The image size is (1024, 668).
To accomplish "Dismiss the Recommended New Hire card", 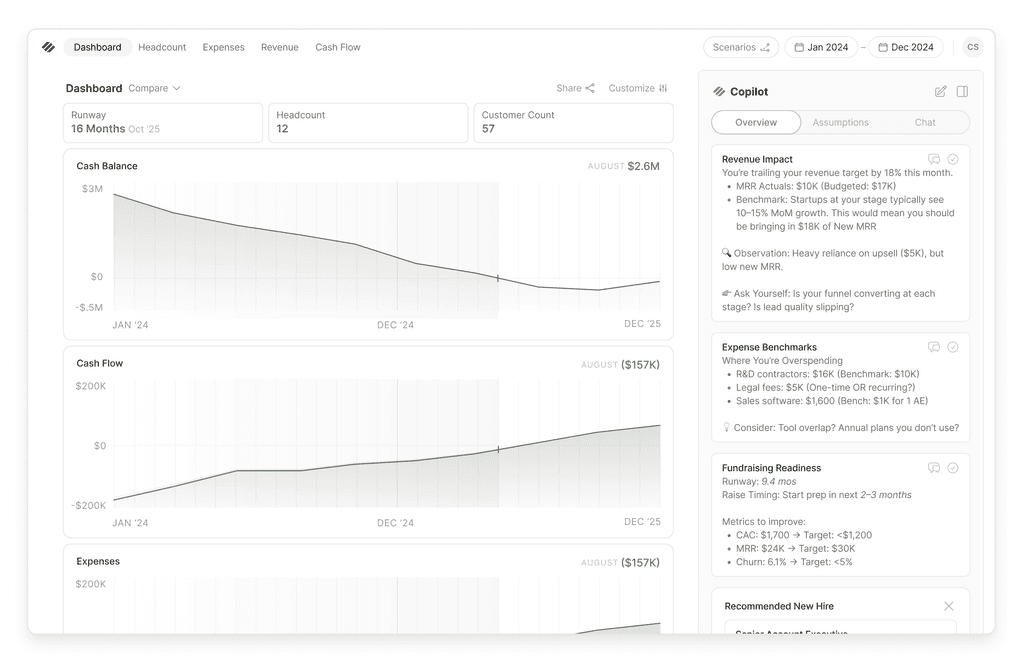I will tap(948, 605).
